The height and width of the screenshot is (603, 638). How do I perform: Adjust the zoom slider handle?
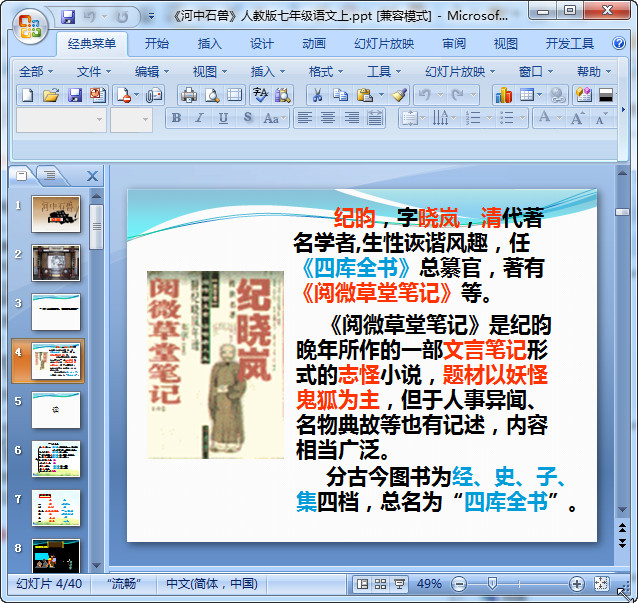click(x=492, y=584)
